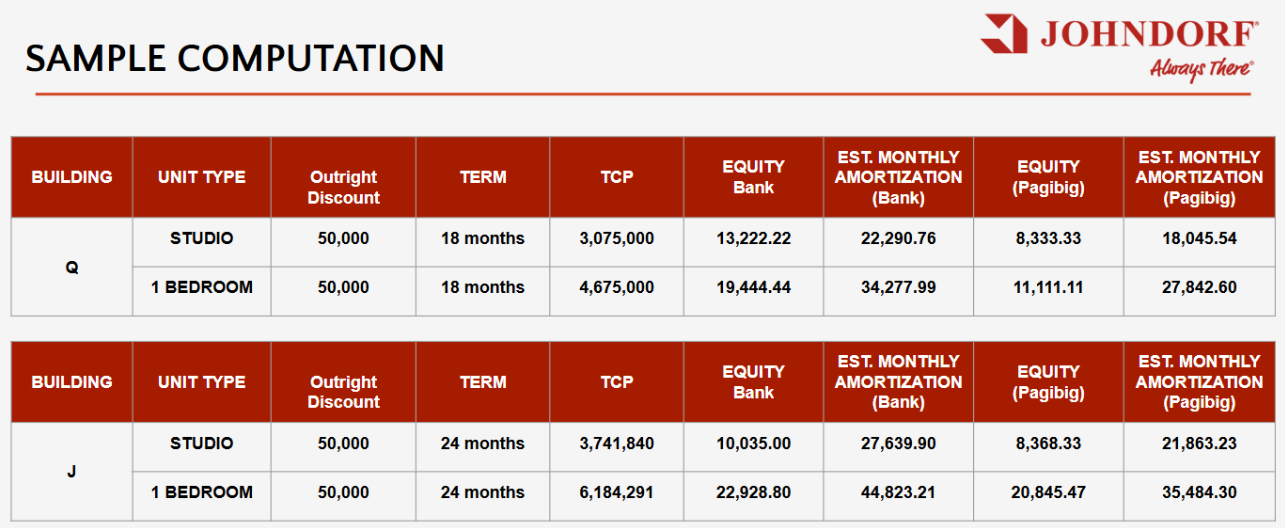Click the 18,045.54 Pagibig amortization value
This screenshot has width=1285, height=528.
[1199, 239]
